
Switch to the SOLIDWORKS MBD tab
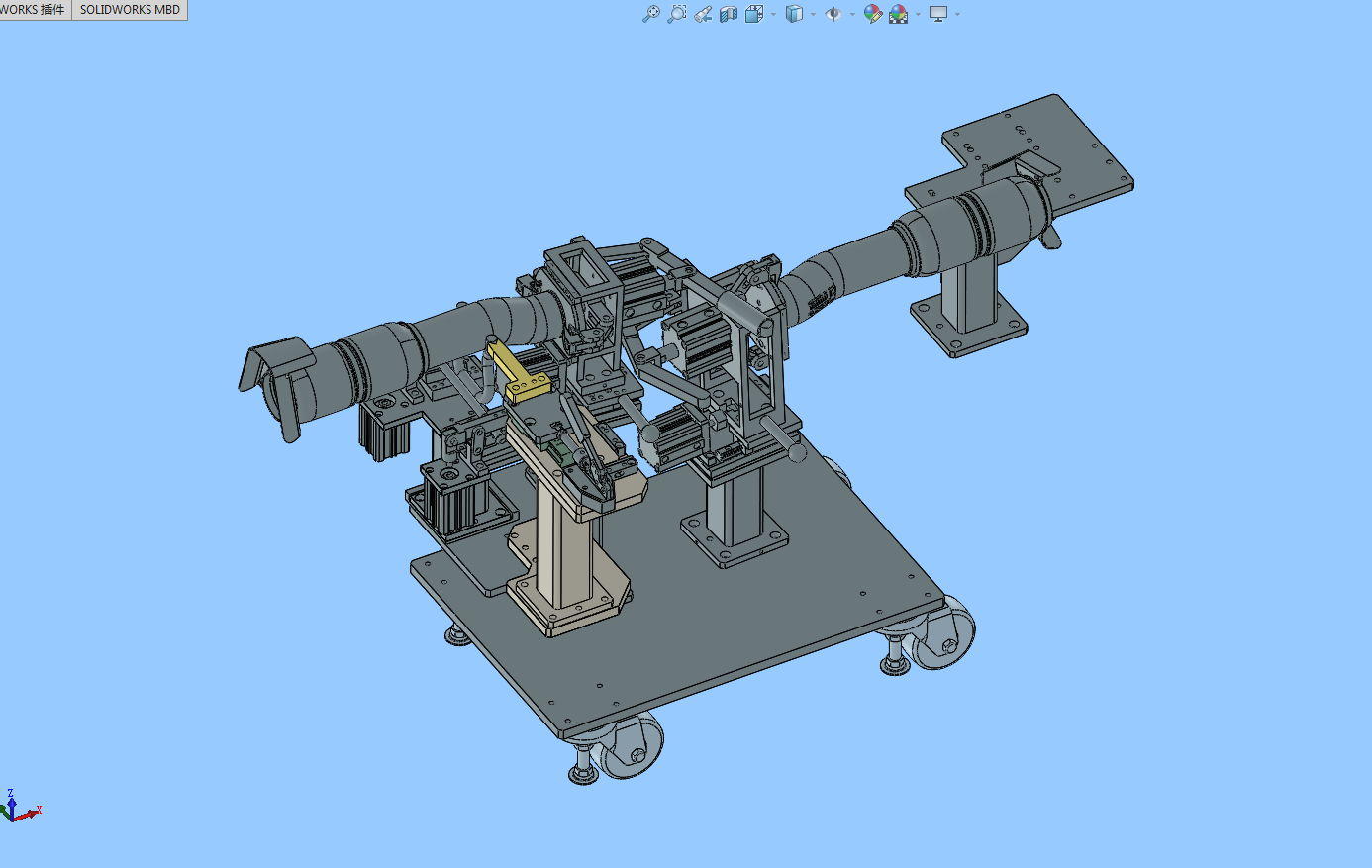130,10
